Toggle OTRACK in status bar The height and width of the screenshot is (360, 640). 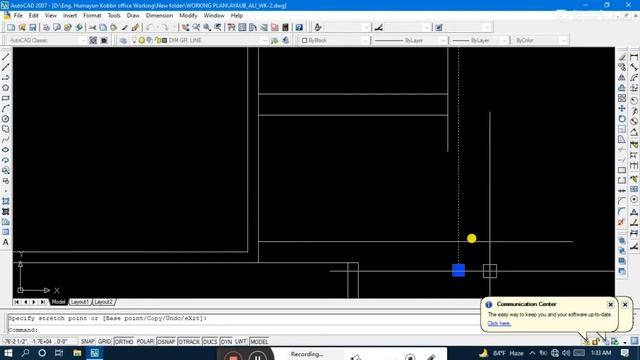(189, 342)
